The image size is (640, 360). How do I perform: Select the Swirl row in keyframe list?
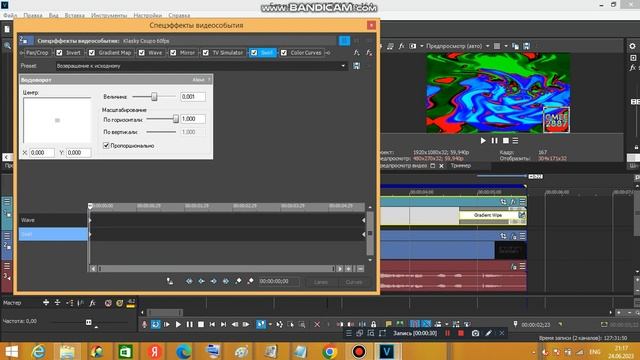(53, 234)
